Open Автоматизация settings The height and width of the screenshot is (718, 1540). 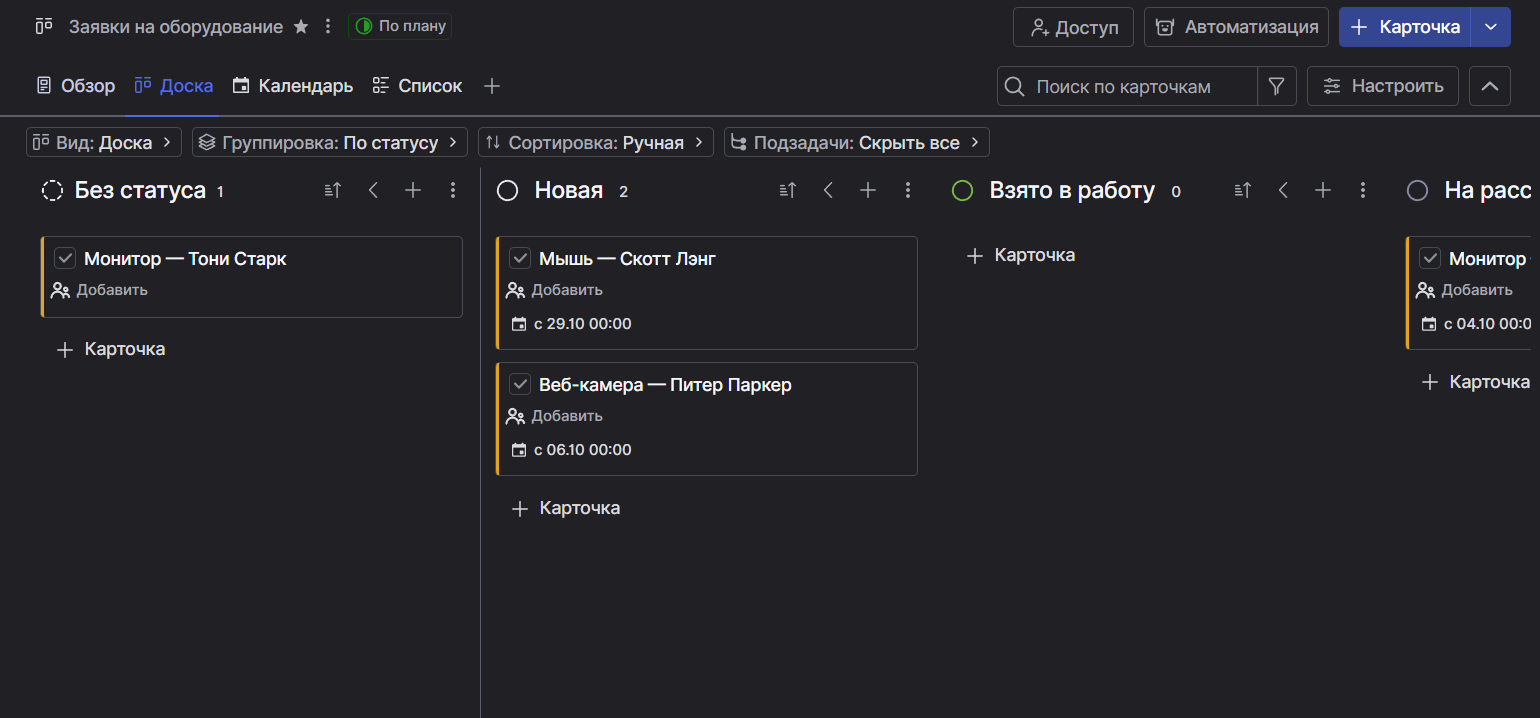click(1237, 27)
